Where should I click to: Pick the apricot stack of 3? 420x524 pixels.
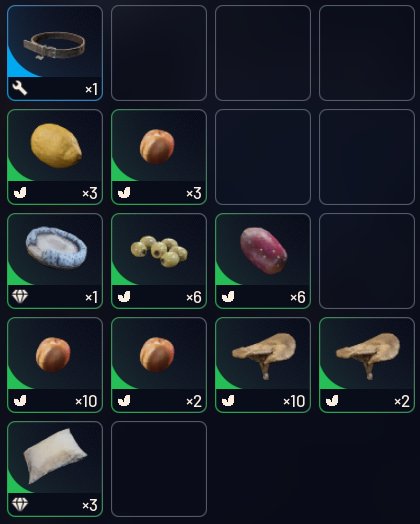[159, 157]
